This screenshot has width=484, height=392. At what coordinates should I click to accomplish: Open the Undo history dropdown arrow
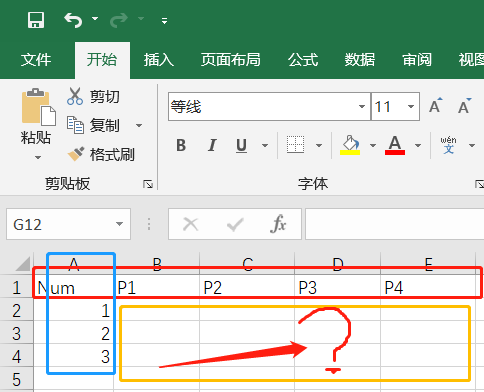[95, 19]
